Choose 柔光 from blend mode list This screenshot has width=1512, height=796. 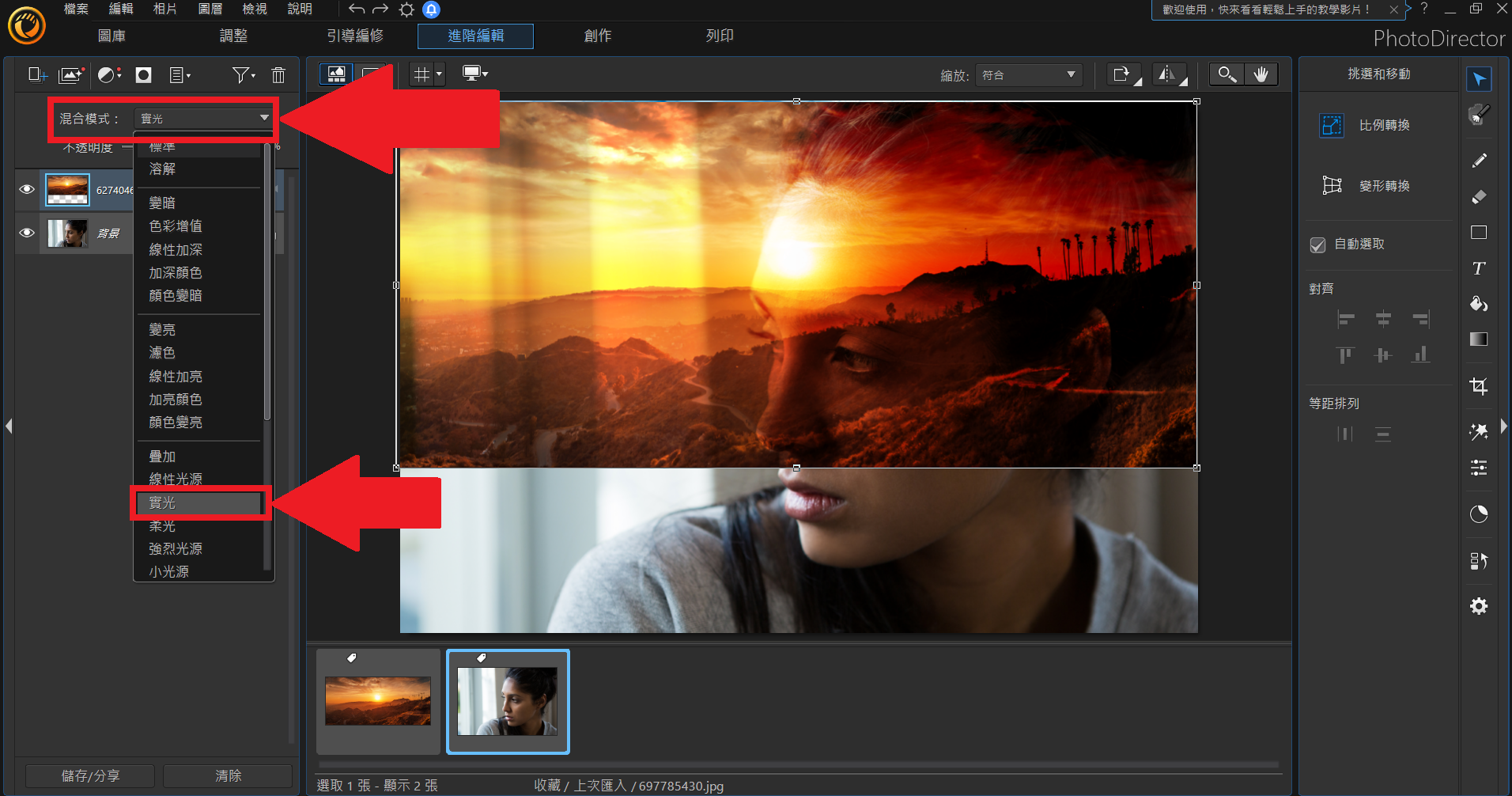click(x=163, y=526)
